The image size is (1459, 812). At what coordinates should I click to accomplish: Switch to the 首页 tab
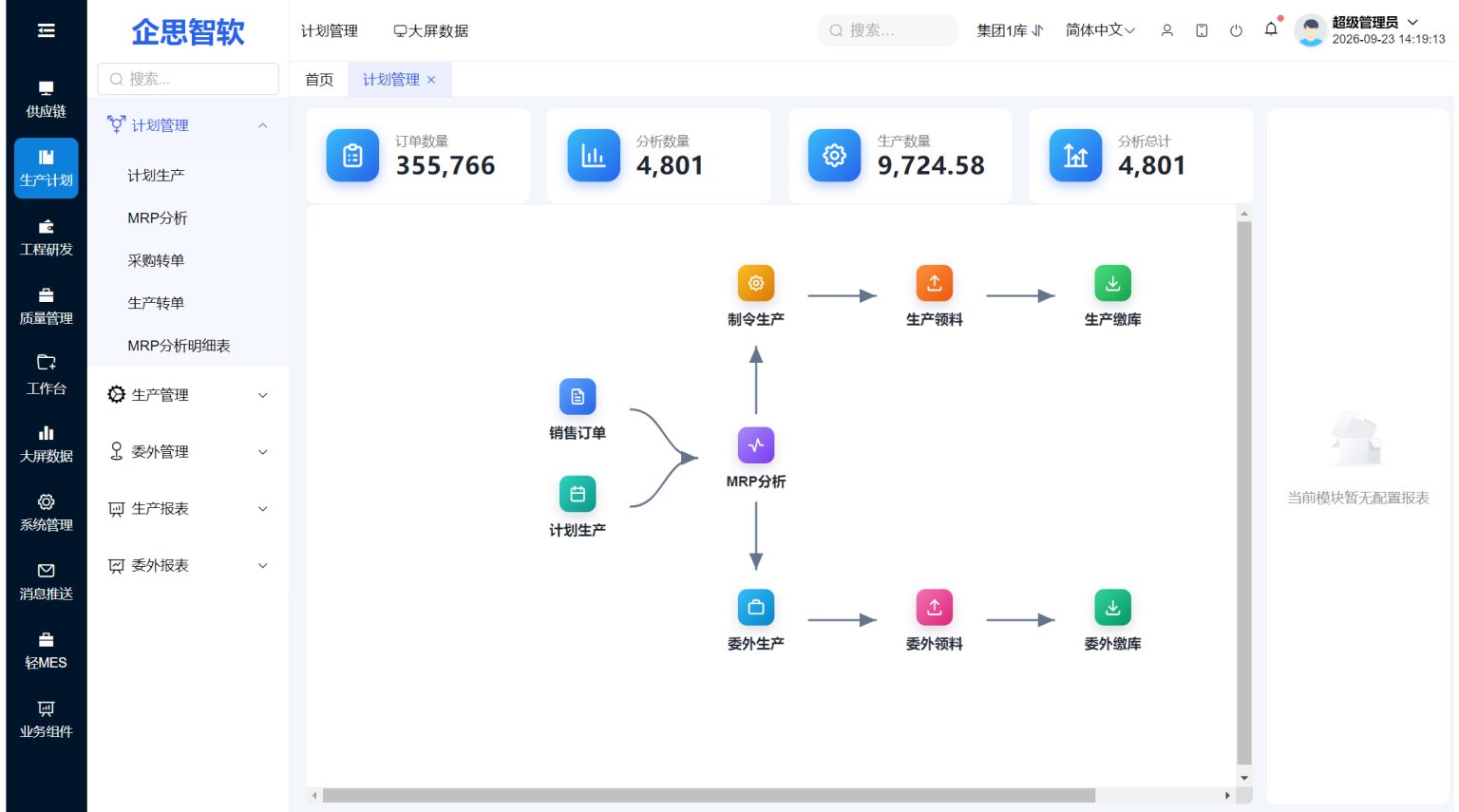(319, 80)
